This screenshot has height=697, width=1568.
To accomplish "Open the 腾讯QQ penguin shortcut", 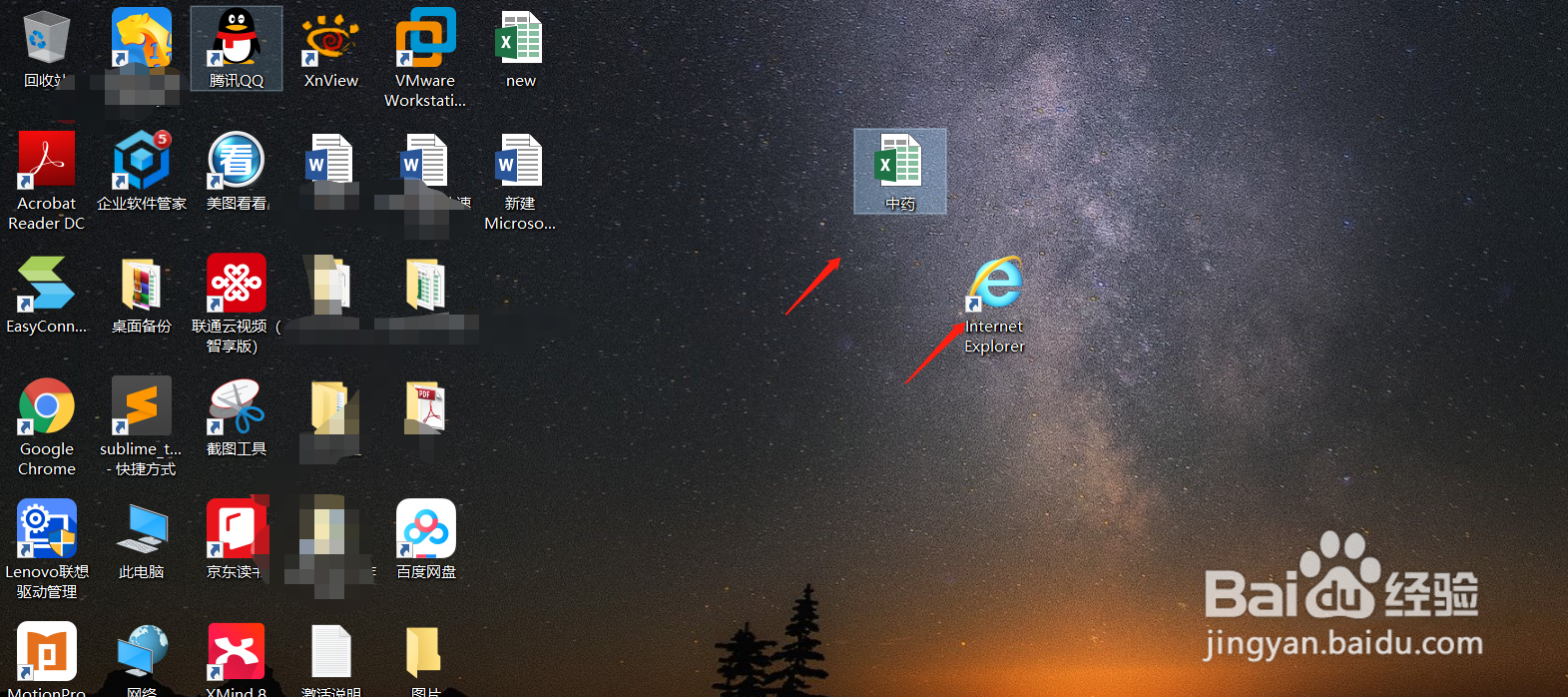I will 237,48.
